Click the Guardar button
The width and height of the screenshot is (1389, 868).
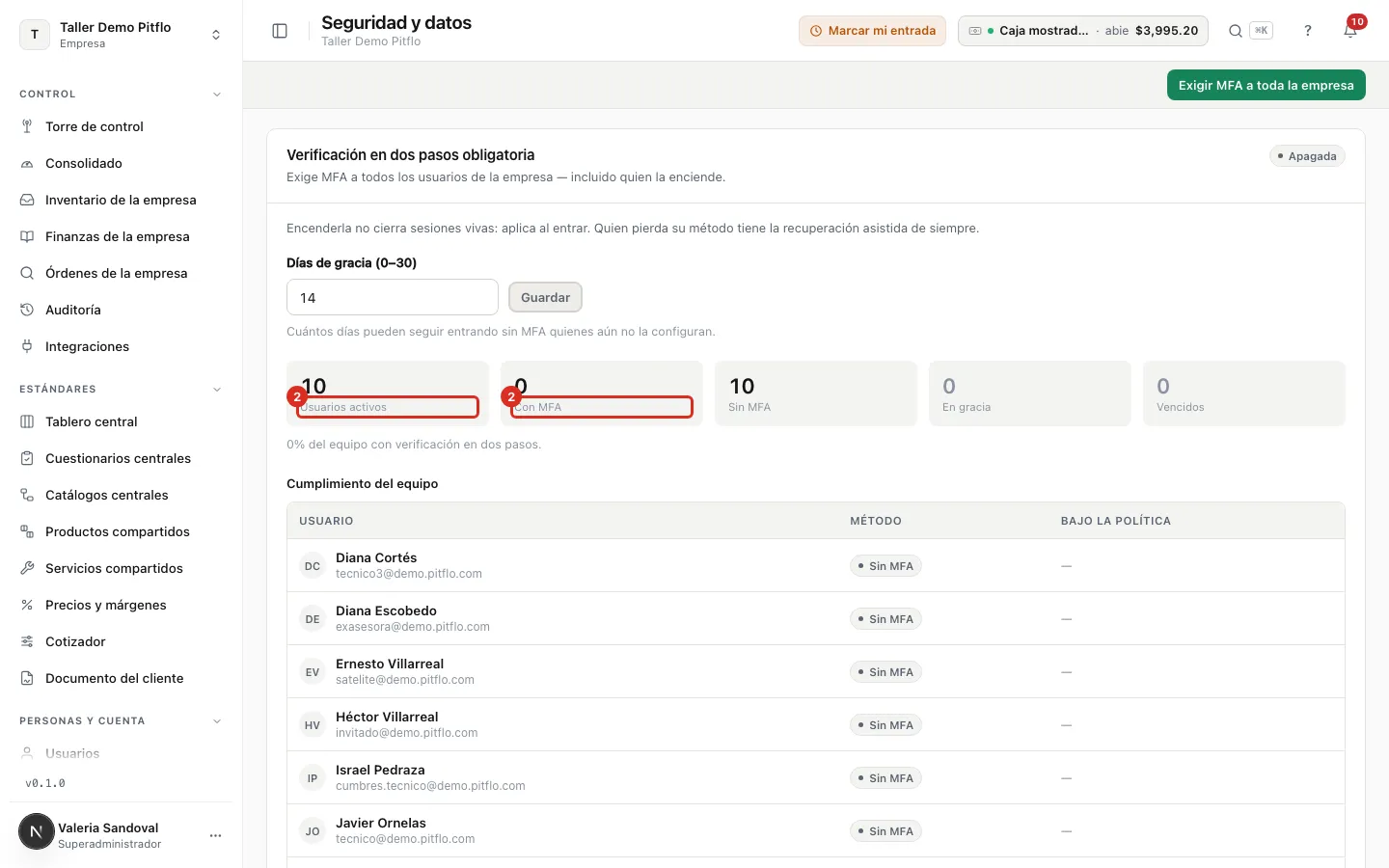pyautogui.click(x=545, y=297)
